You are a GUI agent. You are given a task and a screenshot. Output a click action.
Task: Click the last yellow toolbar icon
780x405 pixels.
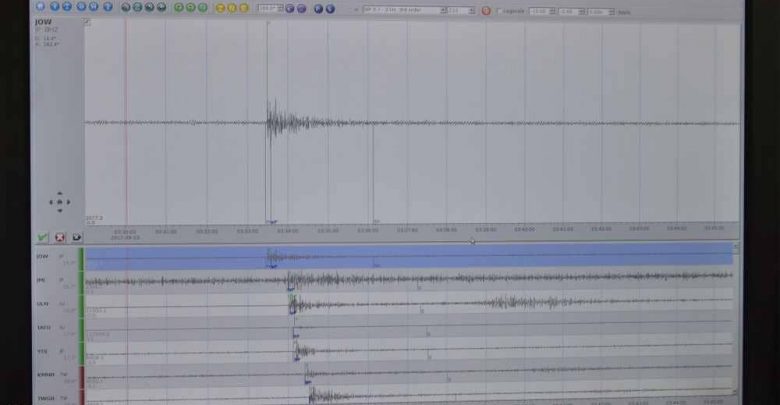(245, 8)
